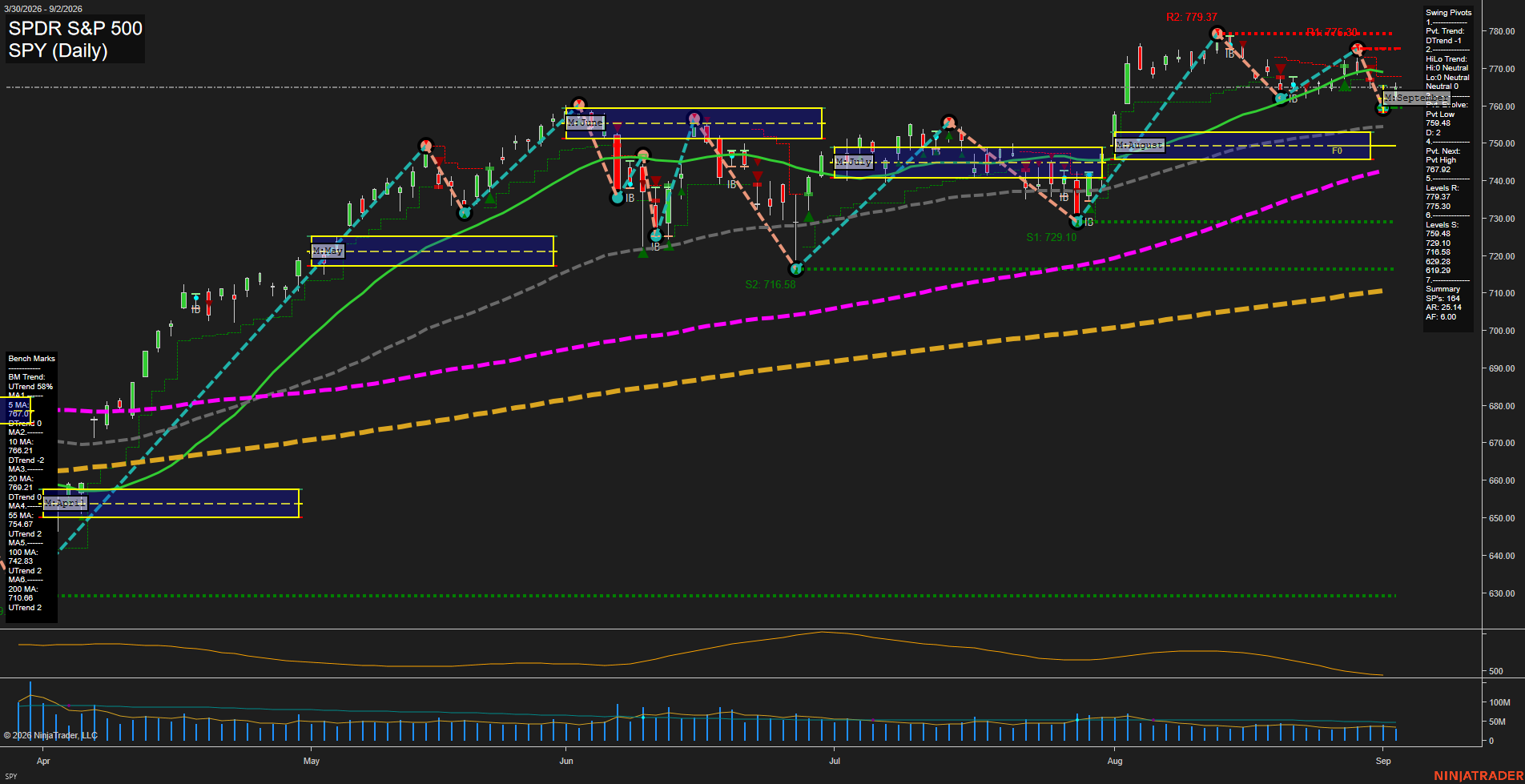The image size is (1525, 784).
Task: Click the swing low pivot marker at 716.58
Action: pyautogui.click(x=795, y=269)
